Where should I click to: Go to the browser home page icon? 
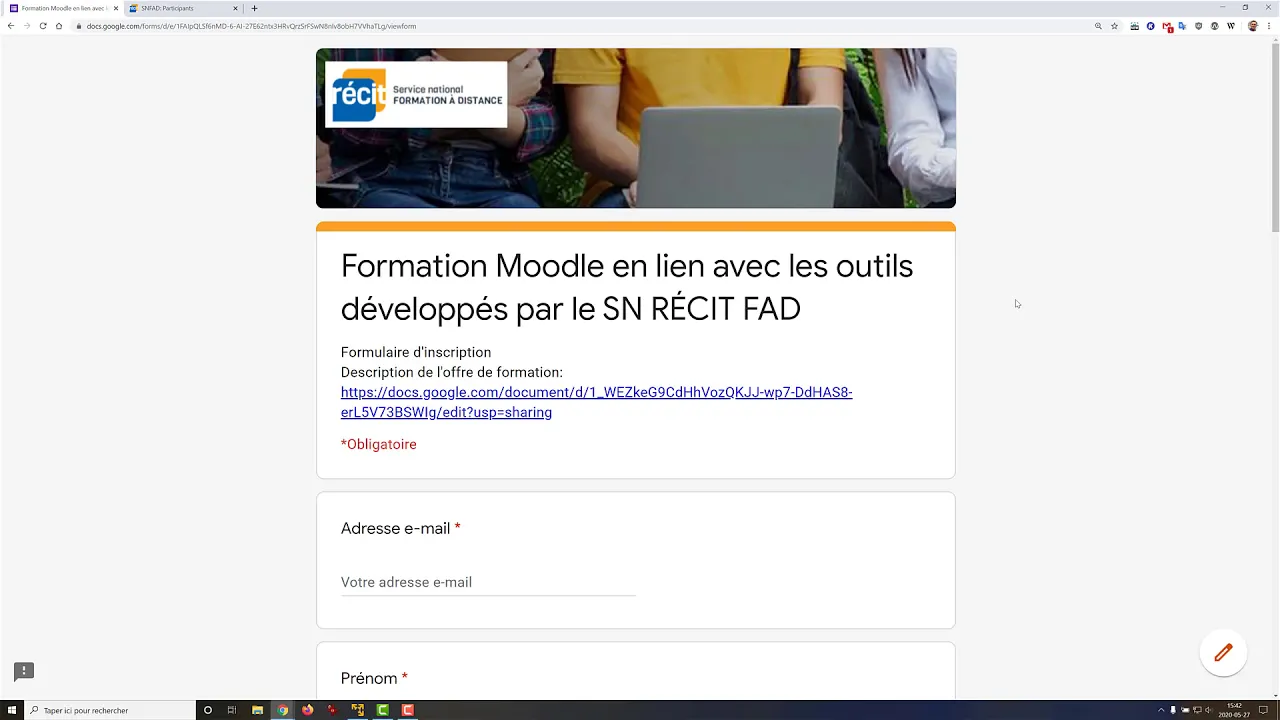click(59, 26)
